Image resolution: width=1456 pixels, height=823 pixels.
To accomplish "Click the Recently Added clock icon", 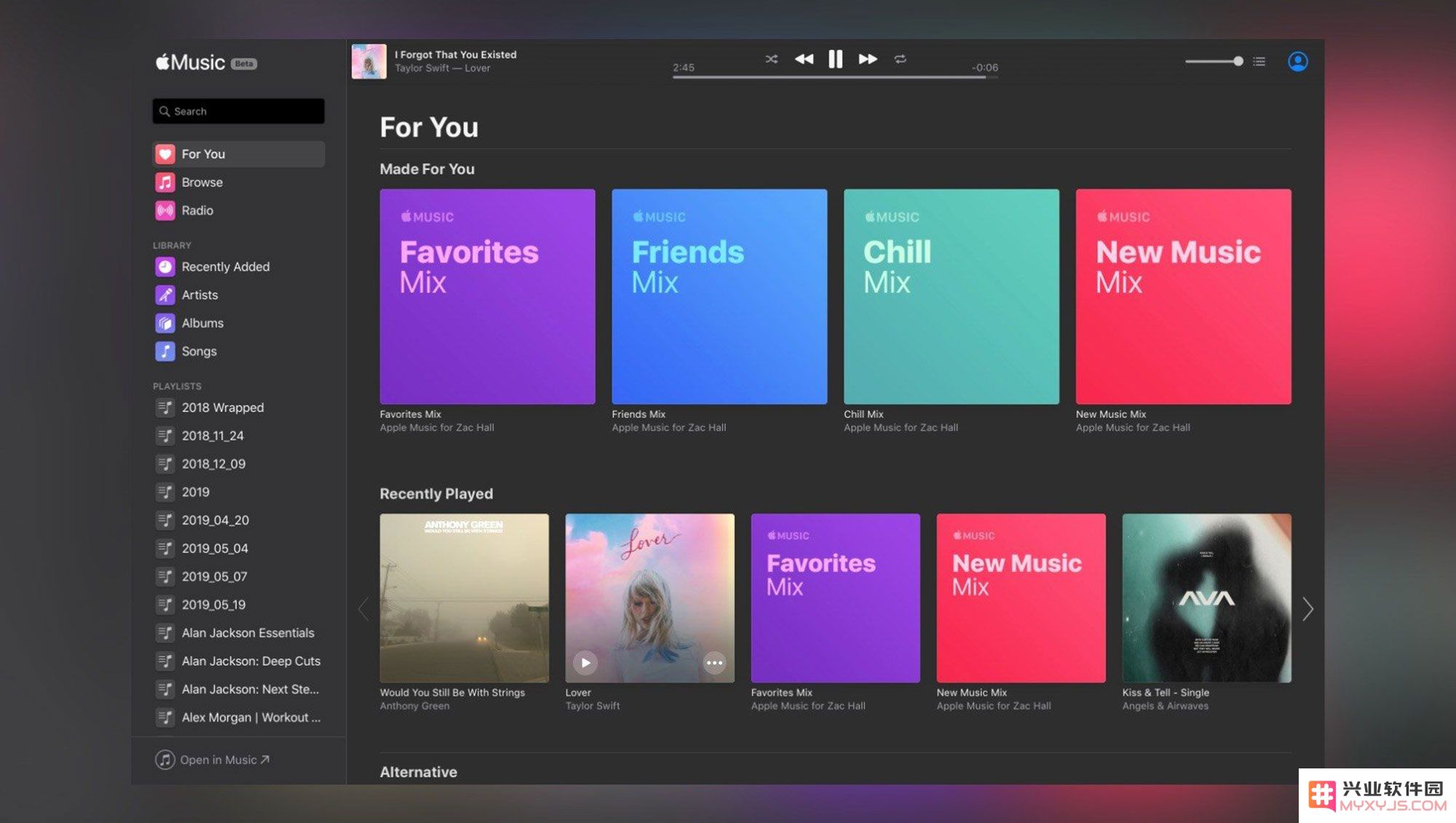I will 165,267.
